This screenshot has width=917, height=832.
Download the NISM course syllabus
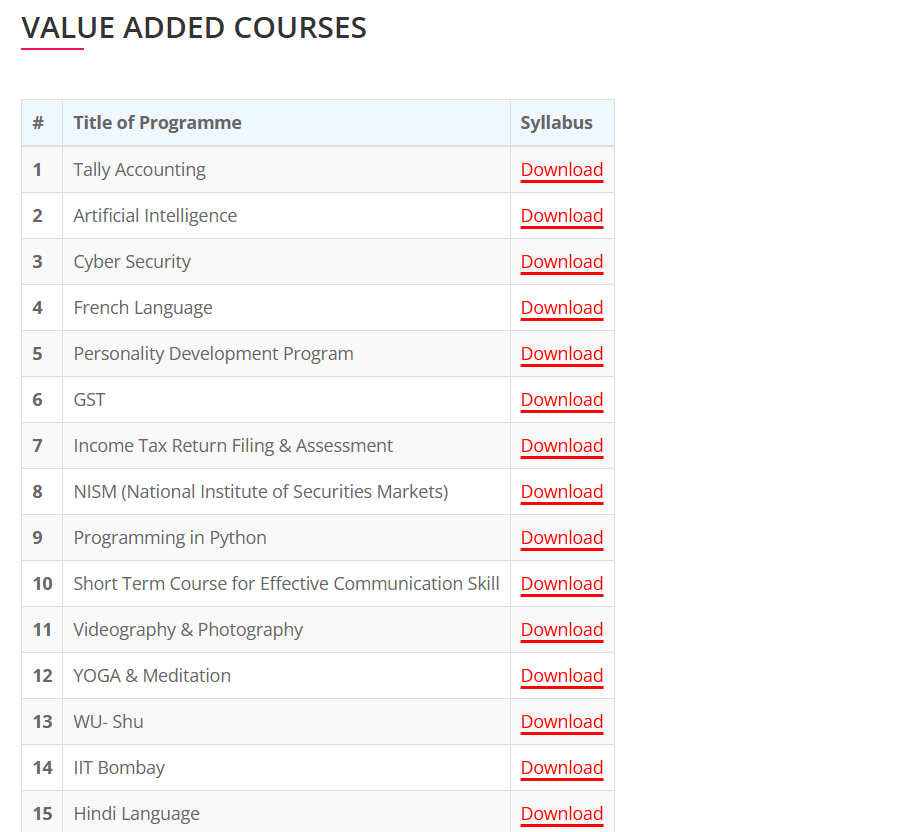point(561,492)
